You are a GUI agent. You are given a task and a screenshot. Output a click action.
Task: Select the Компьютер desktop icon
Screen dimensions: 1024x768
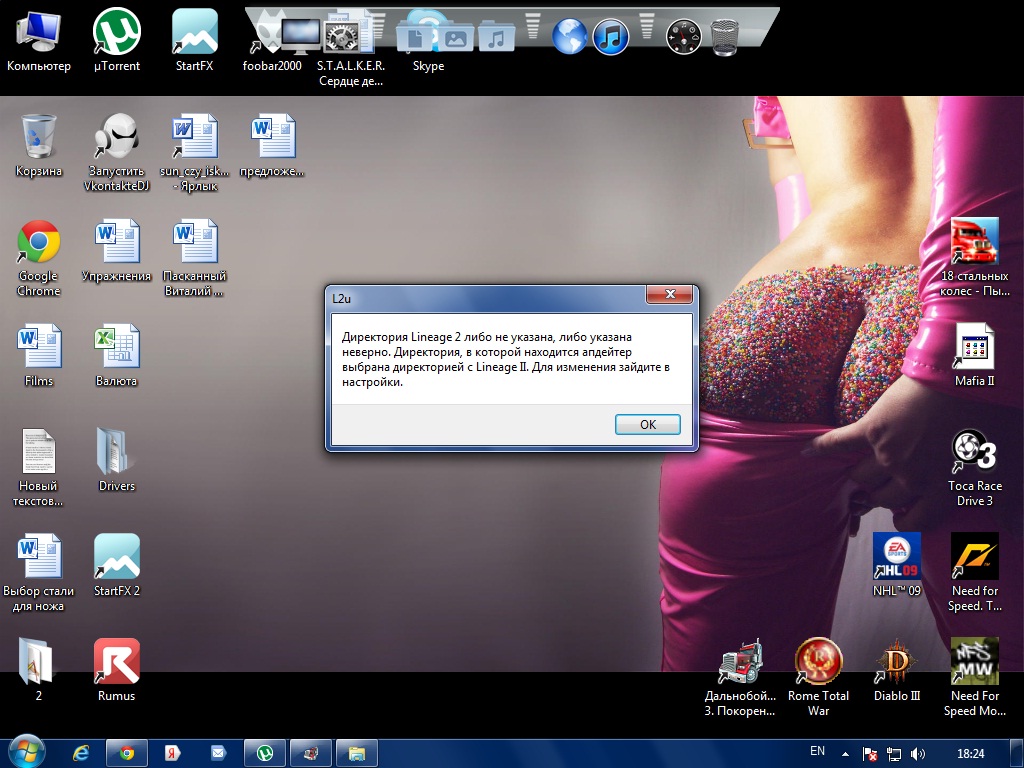click(39, 39)
